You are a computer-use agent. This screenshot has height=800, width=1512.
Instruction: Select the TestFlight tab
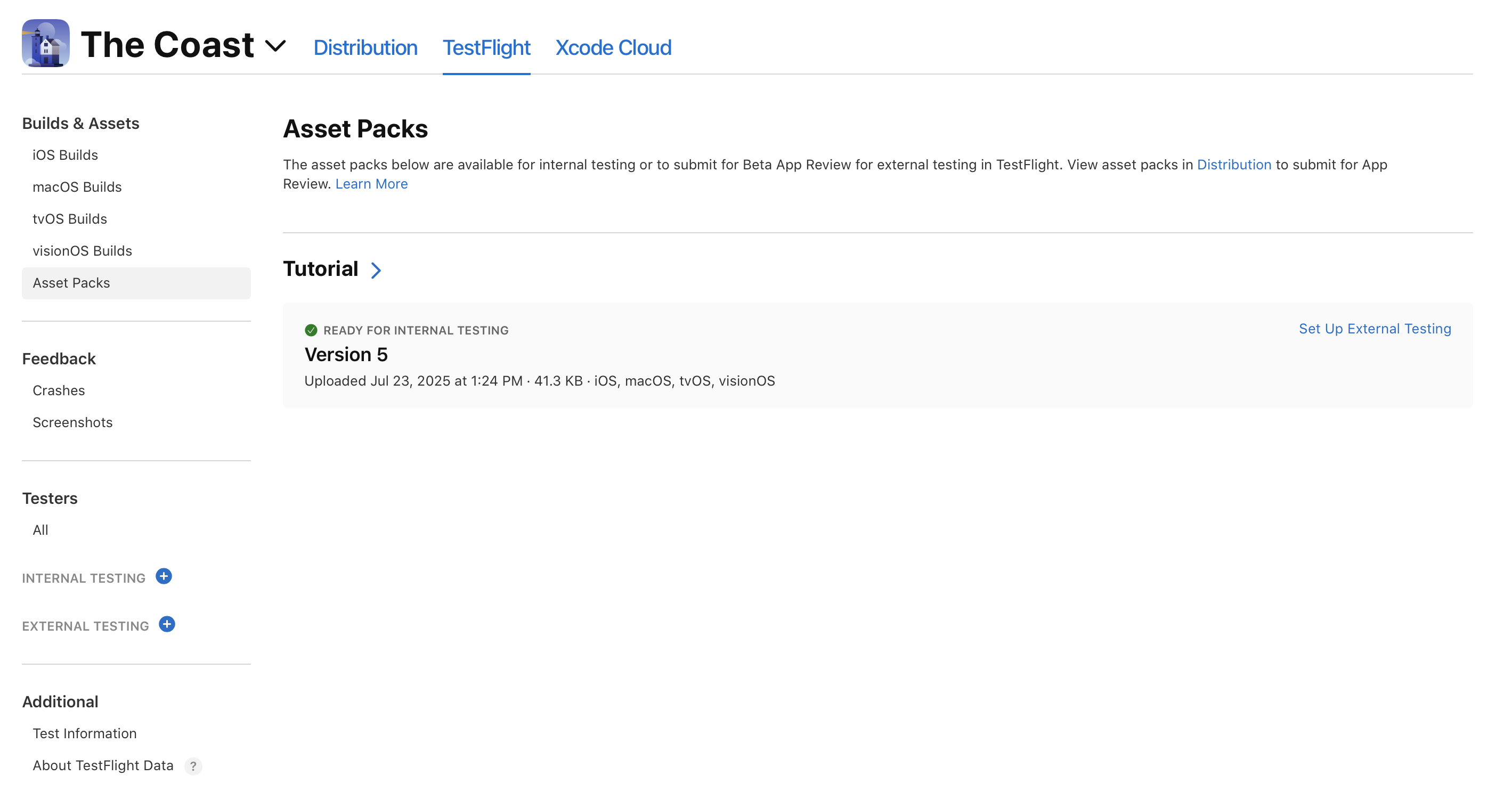(486, 47)
